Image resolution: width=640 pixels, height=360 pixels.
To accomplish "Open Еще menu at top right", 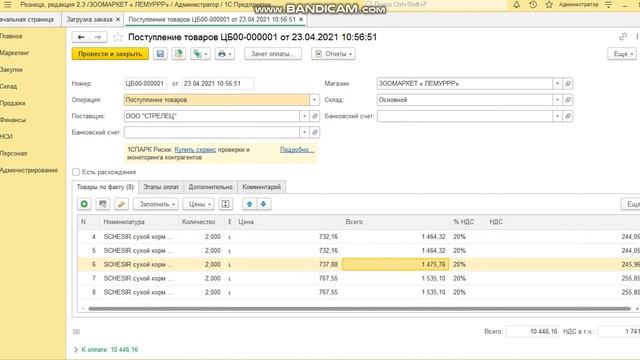I will coord(622,54).
